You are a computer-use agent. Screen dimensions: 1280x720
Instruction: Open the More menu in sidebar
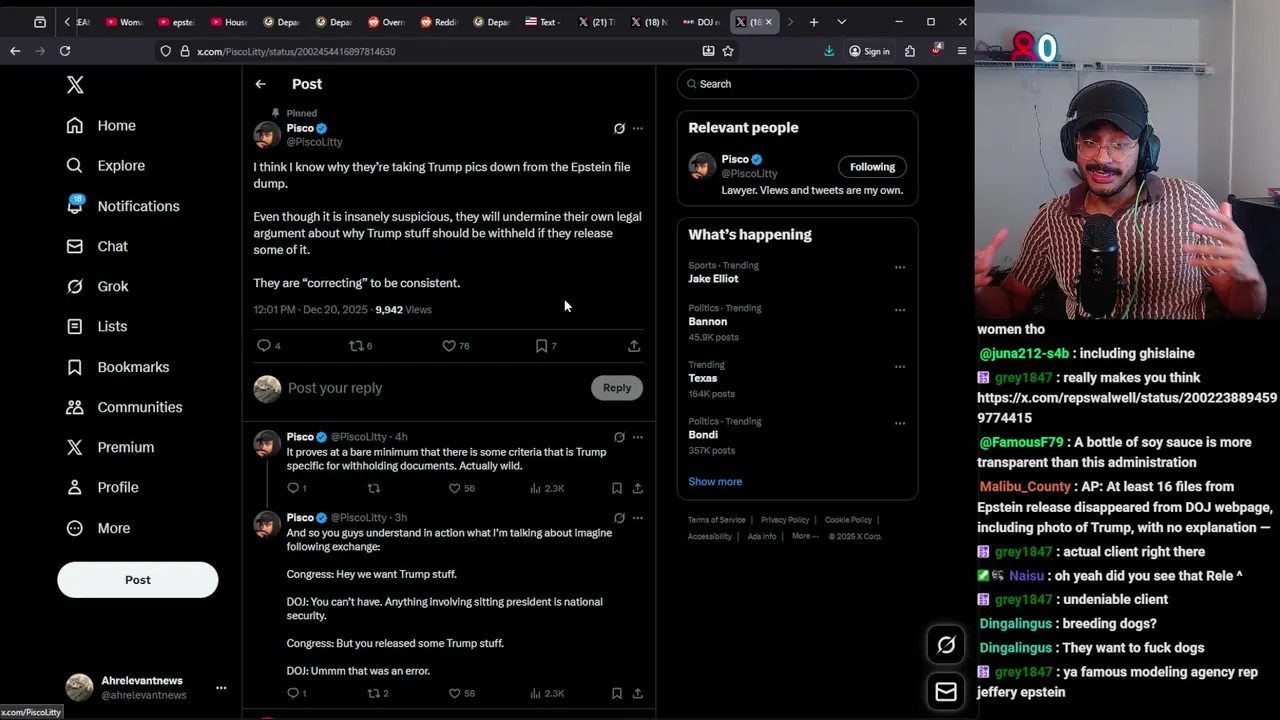(x=98, y=528)
